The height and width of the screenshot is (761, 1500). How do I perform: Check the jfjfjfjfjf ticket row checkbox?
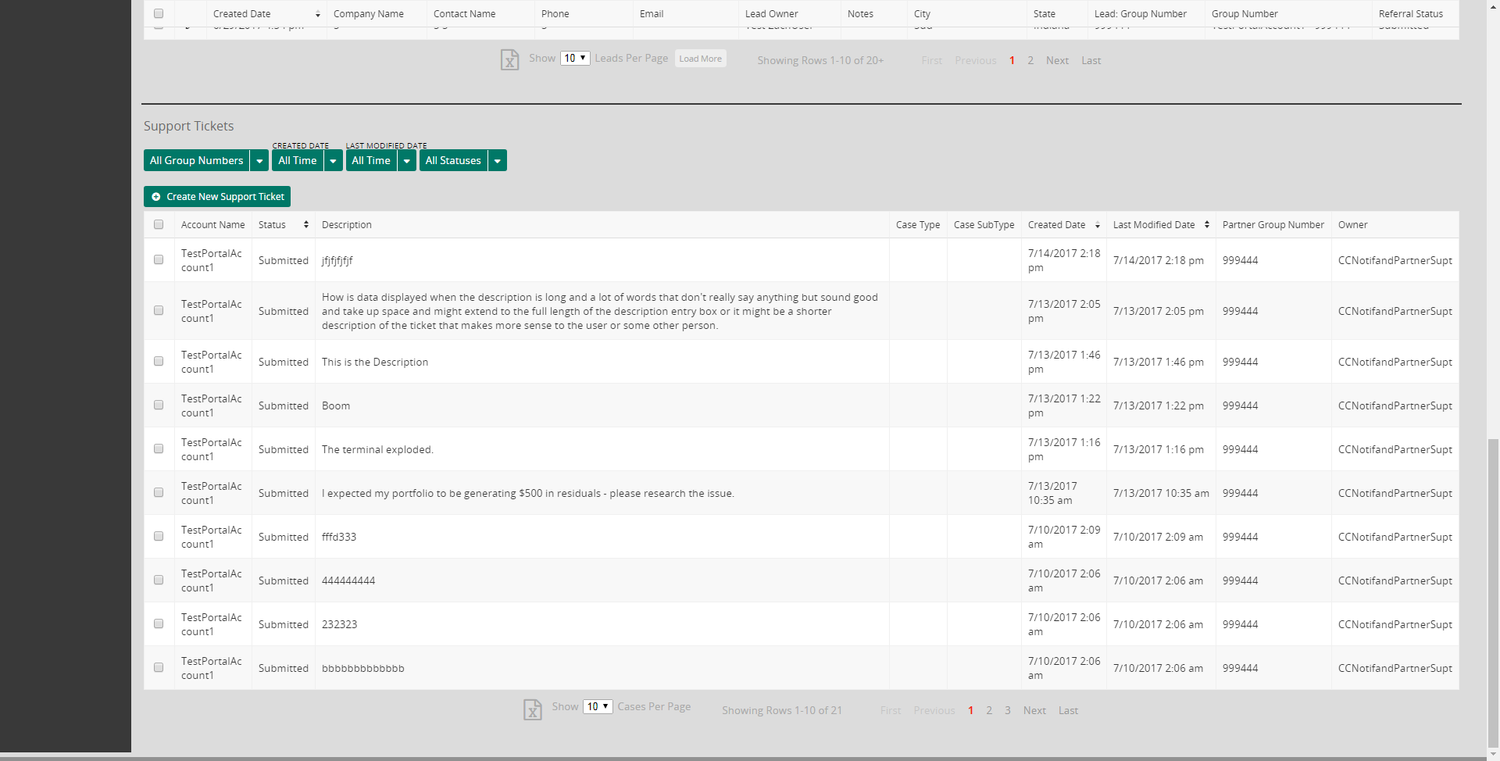click(x=158, y=260)
